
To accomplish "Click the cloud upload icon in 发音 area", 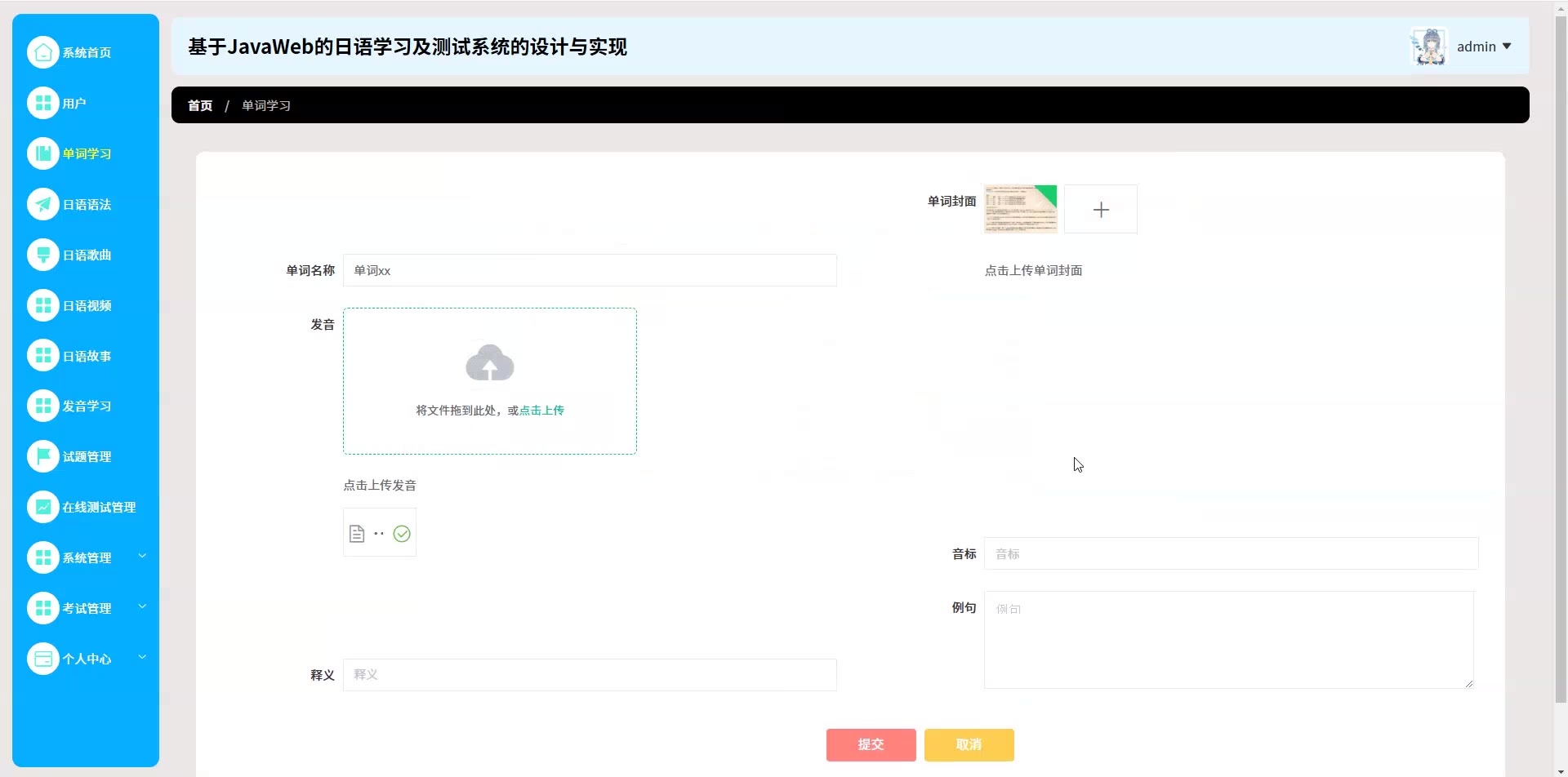I will coord(490,363).
